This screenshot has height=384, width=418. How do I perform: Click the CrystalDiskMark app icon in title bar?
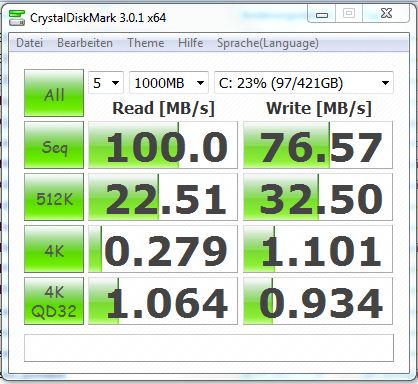coord(17,18)
